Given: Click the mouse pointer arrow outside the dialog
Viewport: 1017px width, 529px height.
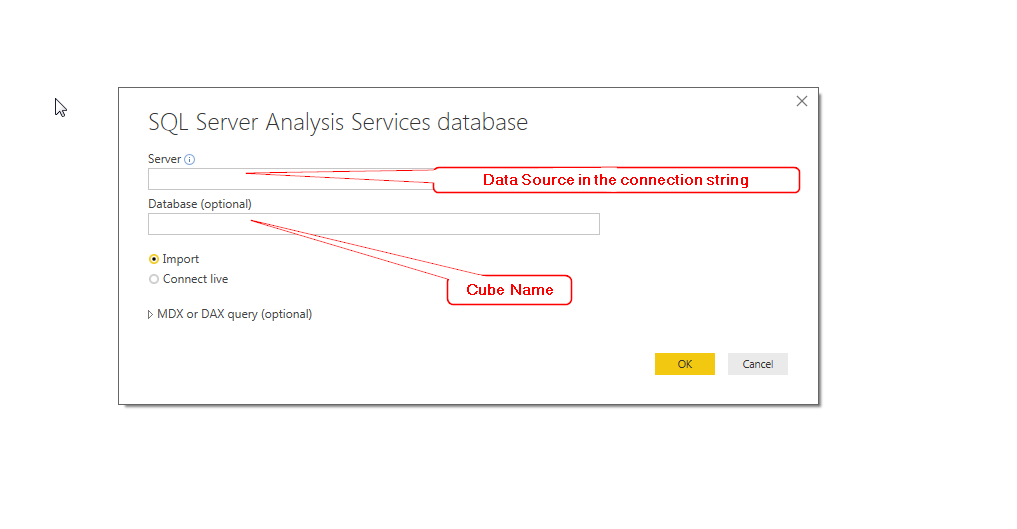Looking at the screenshot, I should point(60,108).
